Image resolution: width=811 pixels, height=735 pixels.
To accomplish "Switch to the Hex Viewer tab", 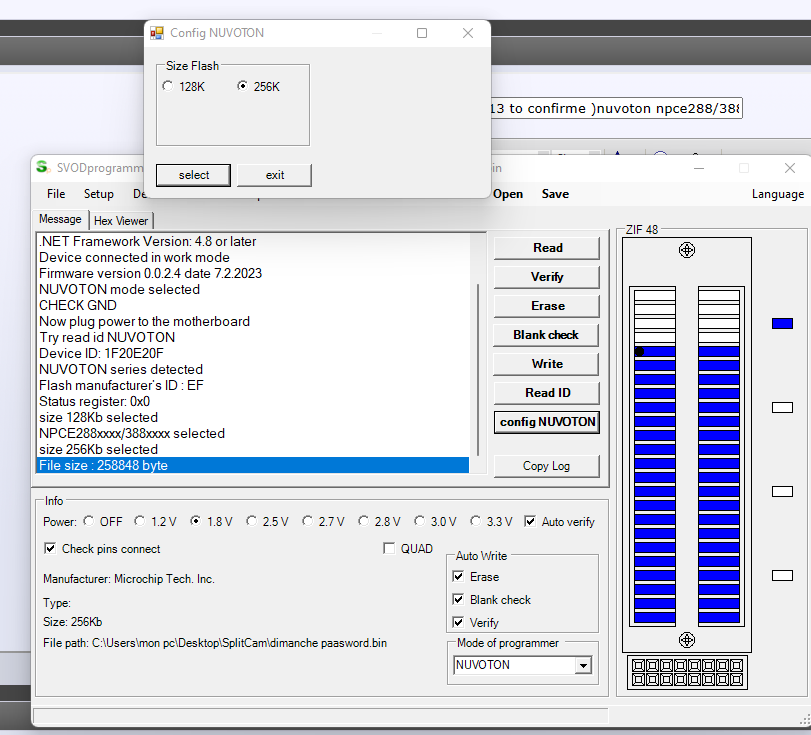I will click(x=121, y=220).
